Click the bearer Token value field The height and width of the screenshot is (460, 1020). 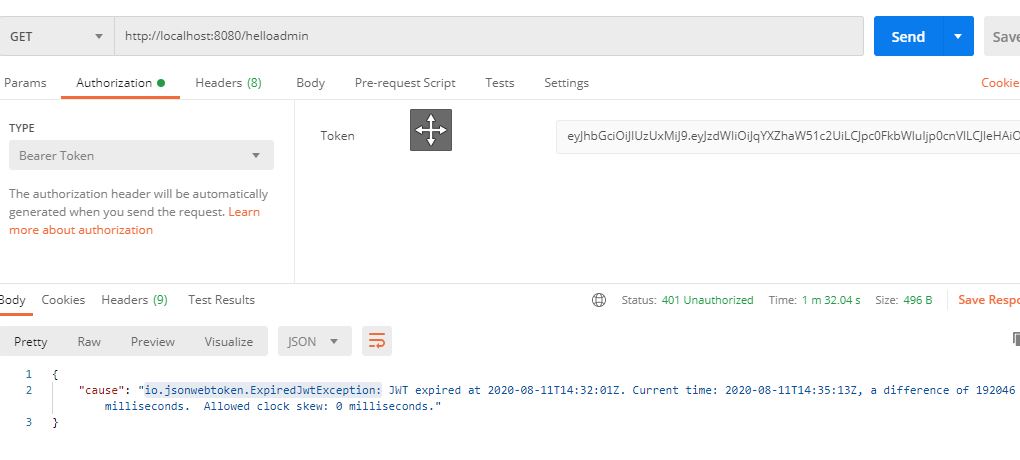click(788, 136)
